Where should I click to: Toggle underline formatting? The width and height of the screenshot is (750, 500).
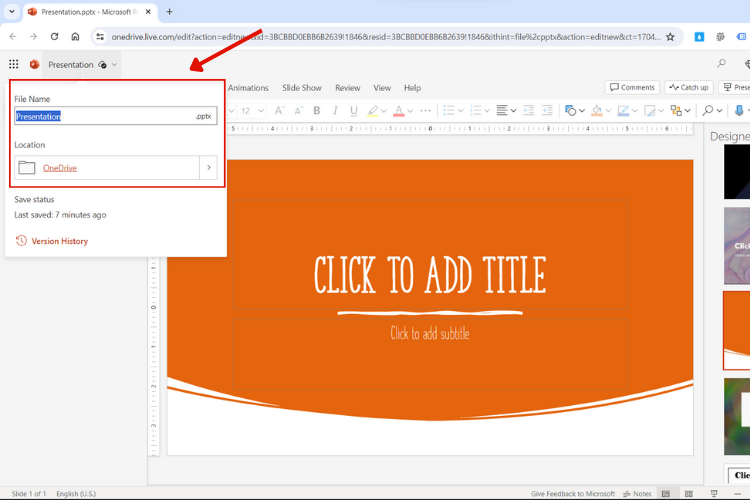click(x=353, y=111)
